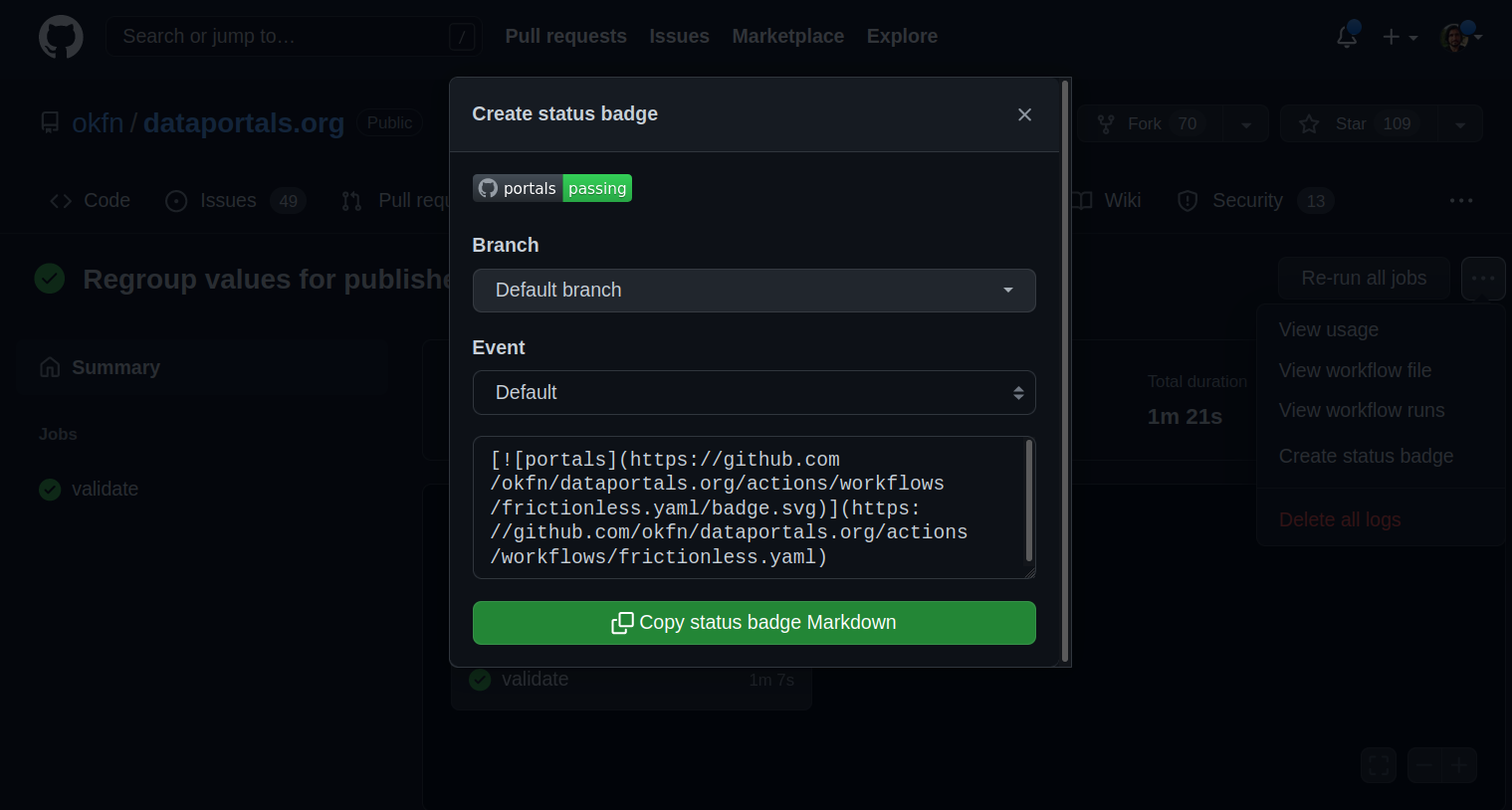Select the Security shield icon
This screenshot has height=810, width=1512.
coord(1187,200)
